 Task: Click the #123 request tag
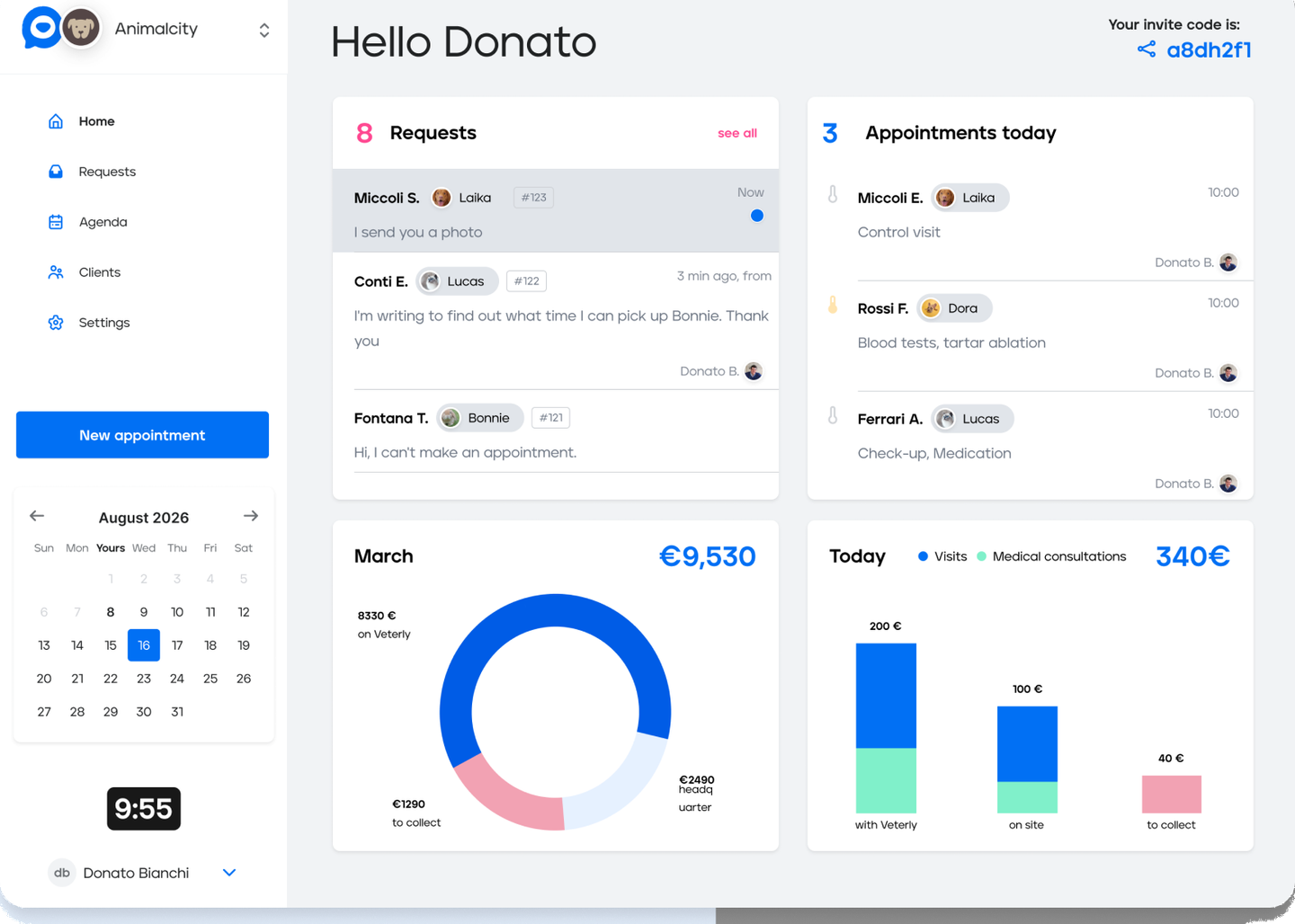533,198
